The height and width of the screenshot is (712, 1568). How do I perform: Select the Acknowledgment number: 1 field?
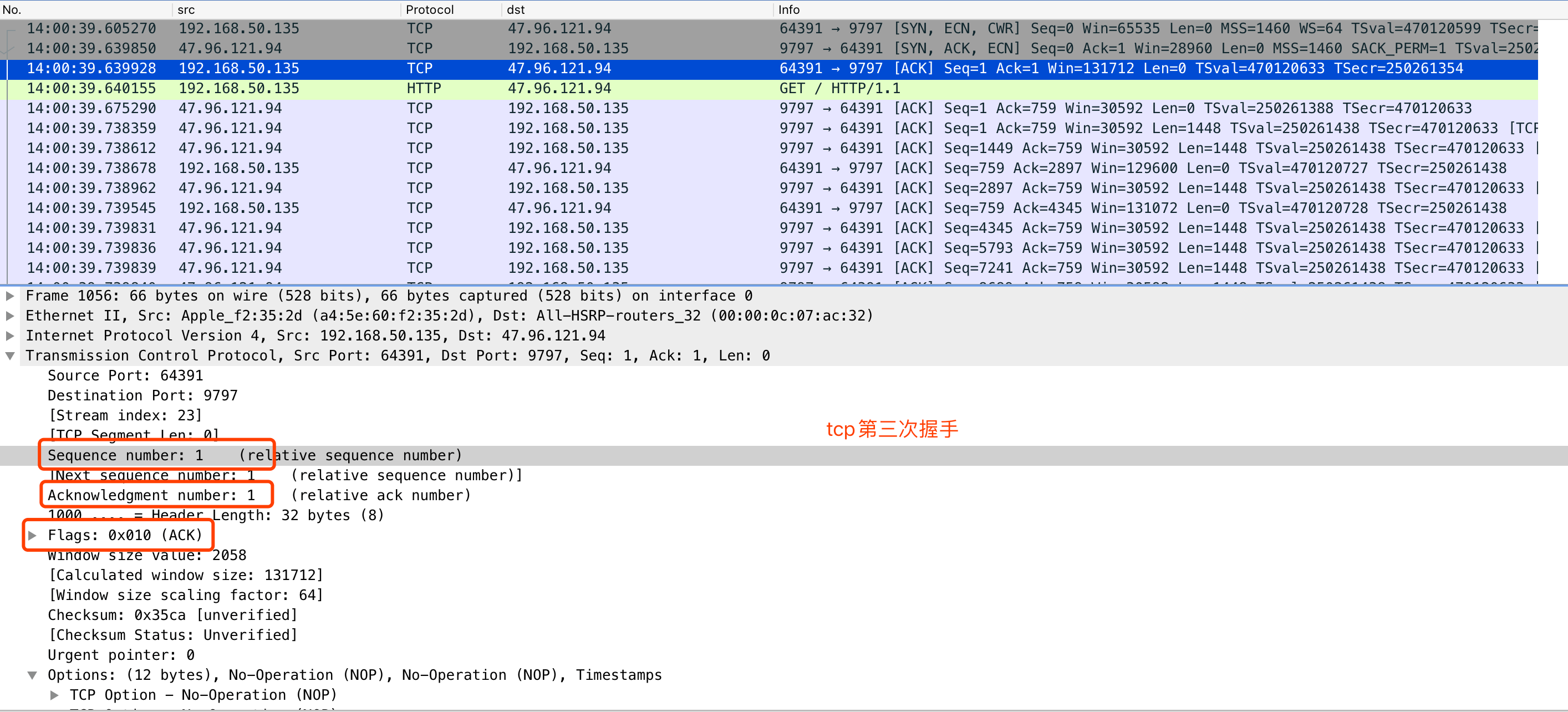(x=784, y=497)
